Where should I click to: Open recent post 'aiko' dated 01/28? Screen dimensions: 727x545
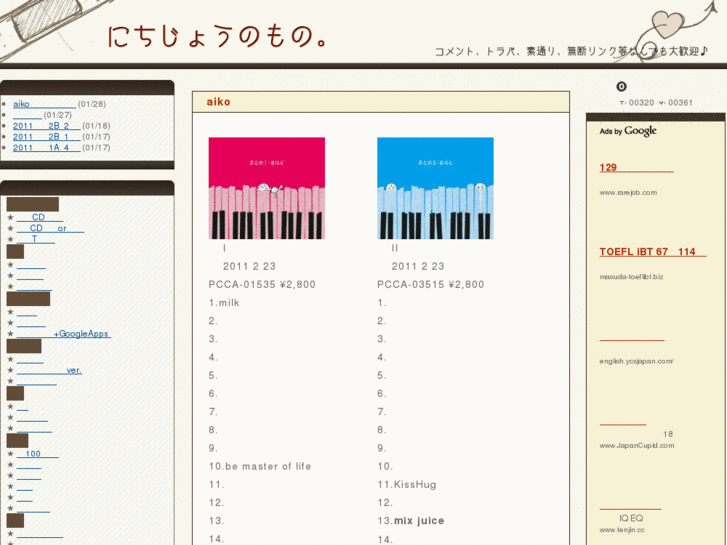(x=45, y=104)
